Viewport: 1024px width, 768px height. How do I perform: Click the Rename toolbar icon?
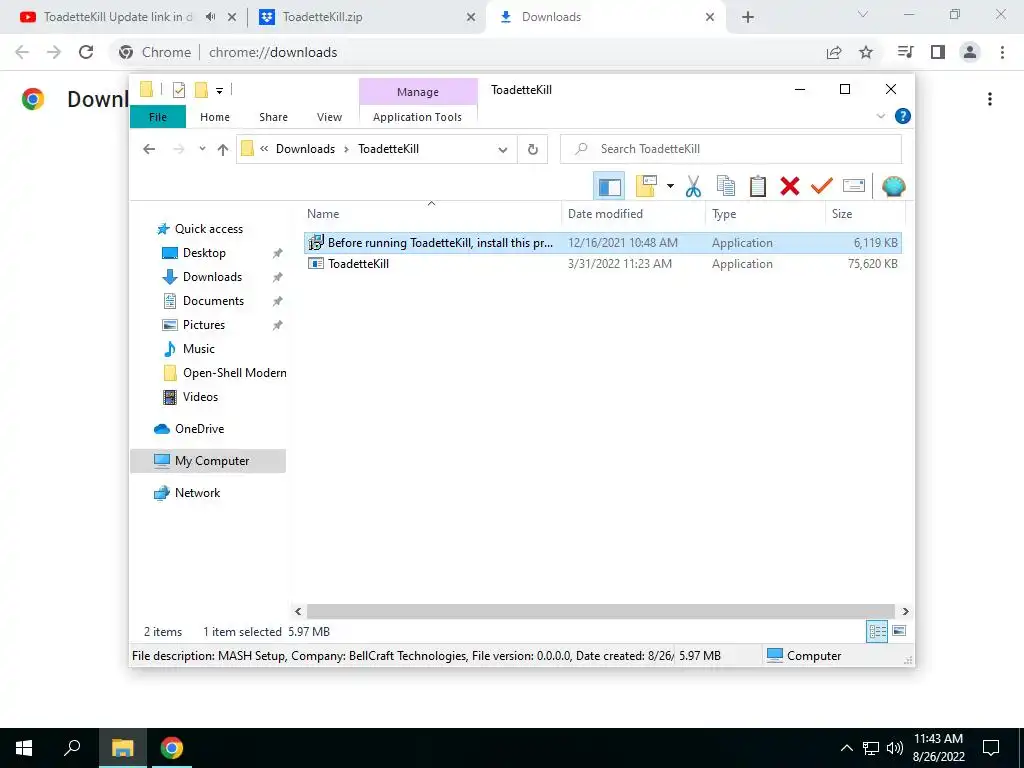click(x=854, y=187)
